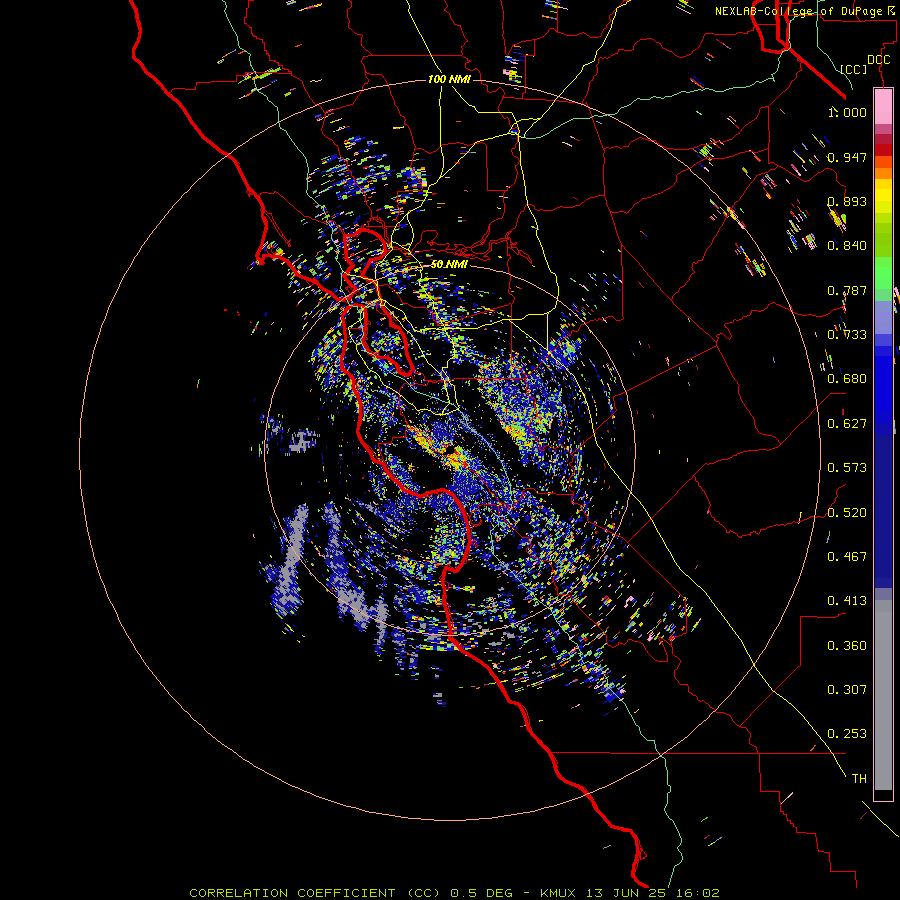
Task: Select the 0.307 scale value
Action: coord(847,690)
